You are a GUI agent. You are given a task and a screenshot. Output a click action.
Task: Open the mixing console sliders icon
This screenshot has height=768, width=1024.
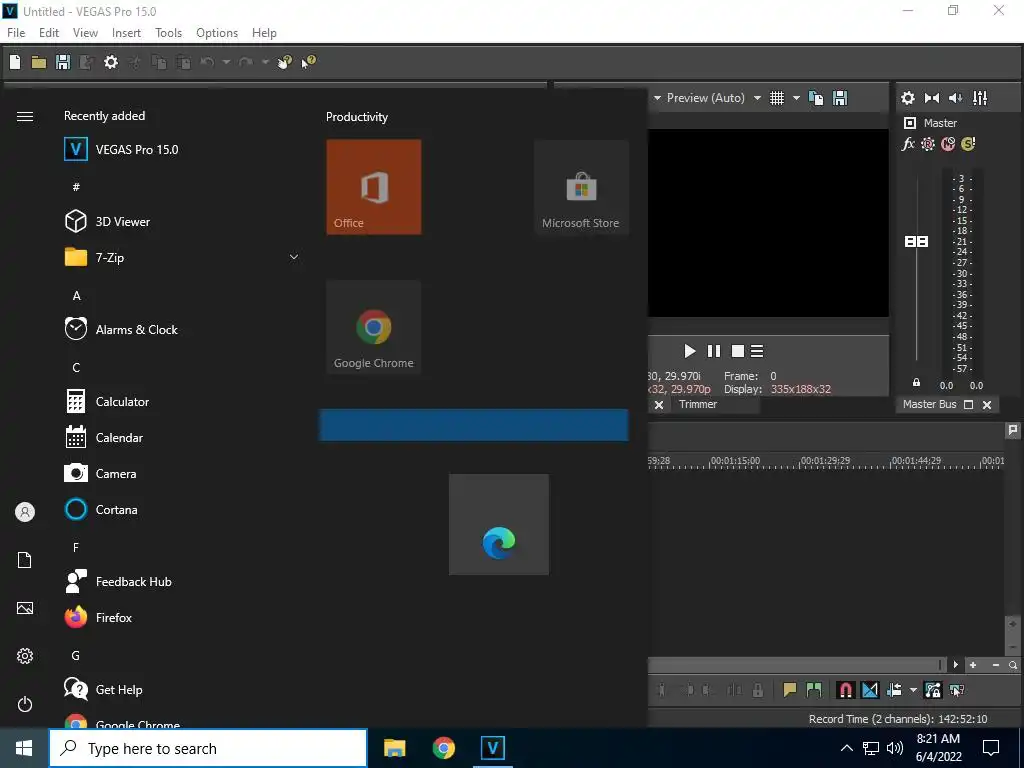(980, 98)
